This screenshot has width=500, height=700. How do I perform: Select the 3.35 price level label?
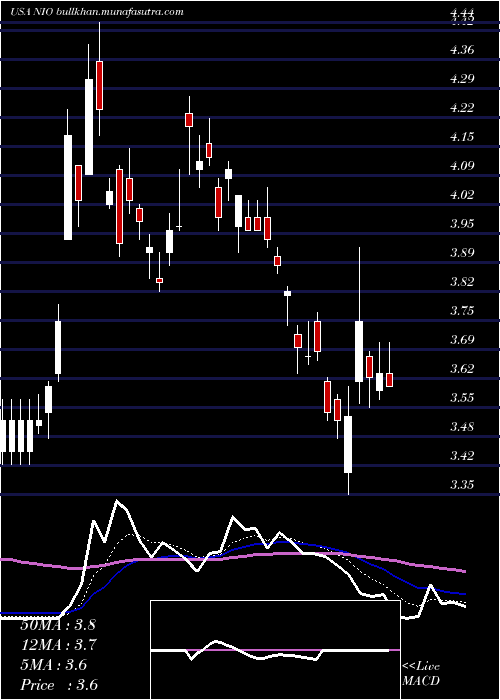click(x=462, y=485)
